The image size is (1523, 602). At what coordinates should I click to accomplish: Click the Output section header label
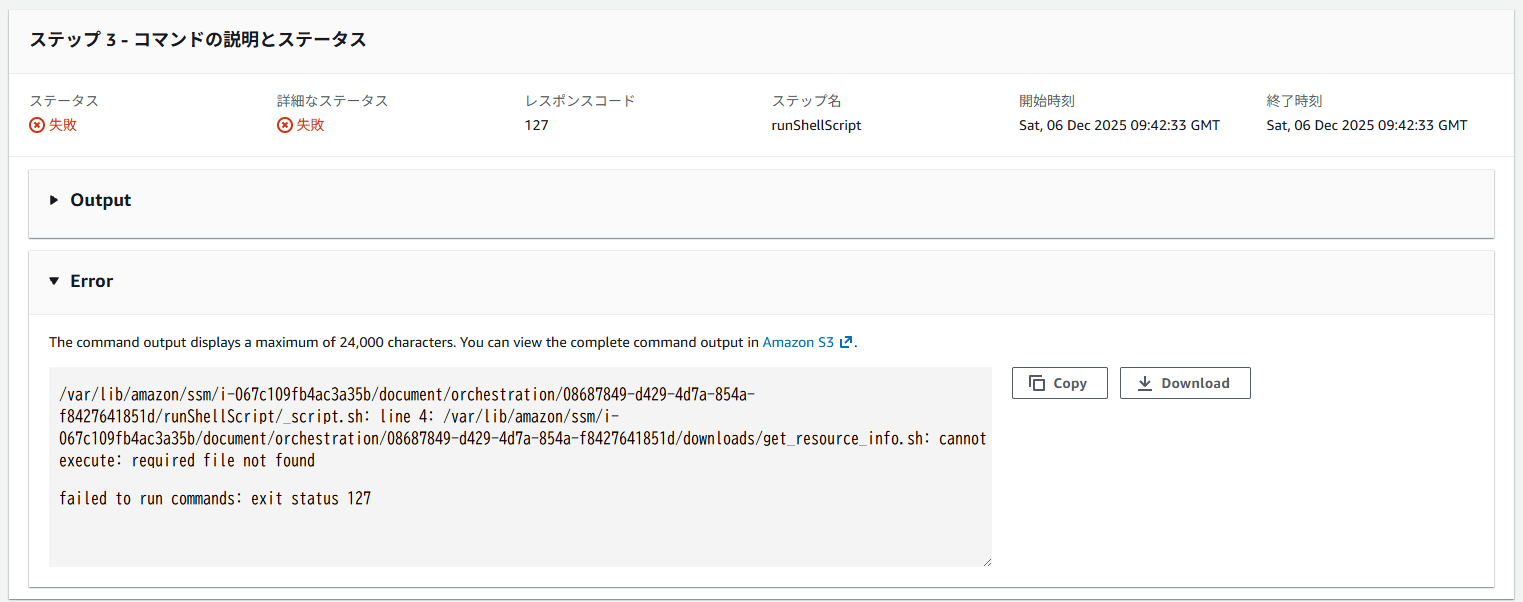(x=100, y=200)
